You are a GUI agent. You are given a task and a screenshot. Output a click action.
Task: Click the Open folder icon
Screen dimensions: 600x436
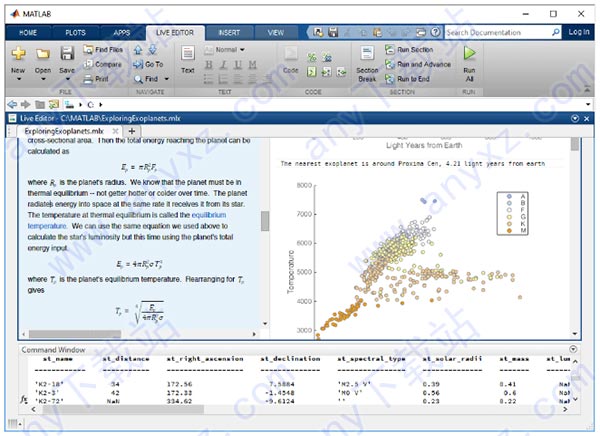pyautogui.click(x=43, y=54)
